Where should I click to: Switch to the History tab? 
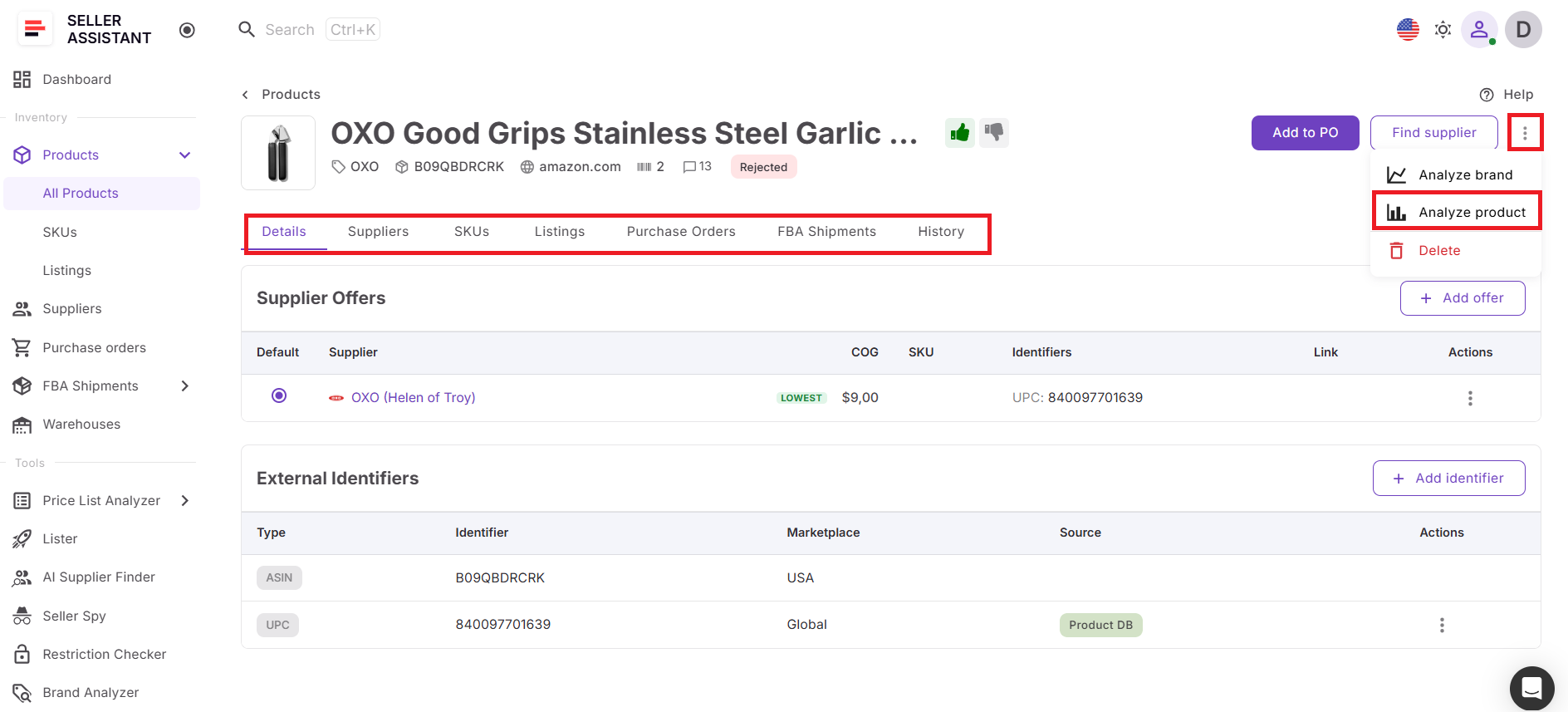click(941, 232)
